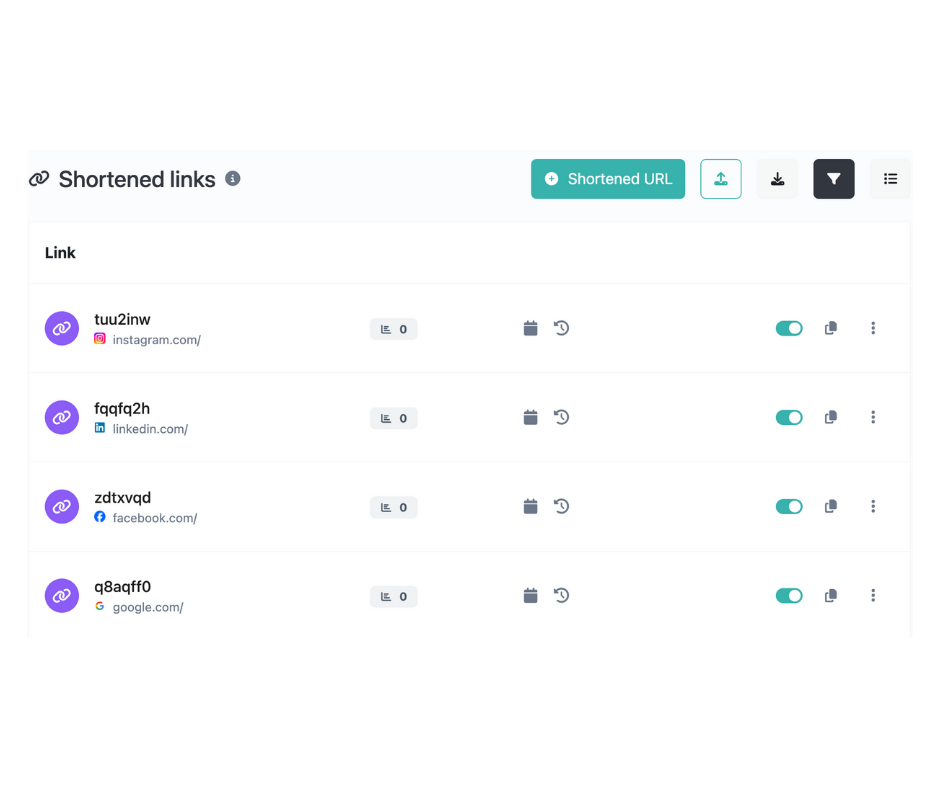Open three-dot menu for zdtxvqd link
This screenshot has width=940, height=788.
873,507
